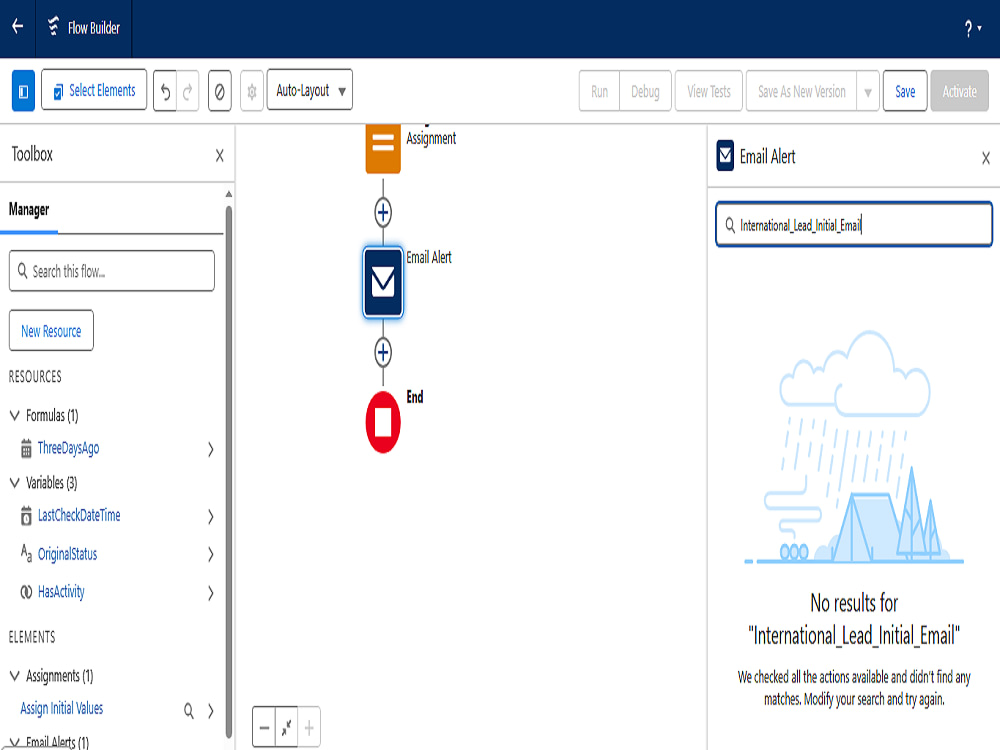Save the flow
This screenshot has width=1000, height=750.
pos(905,91)
